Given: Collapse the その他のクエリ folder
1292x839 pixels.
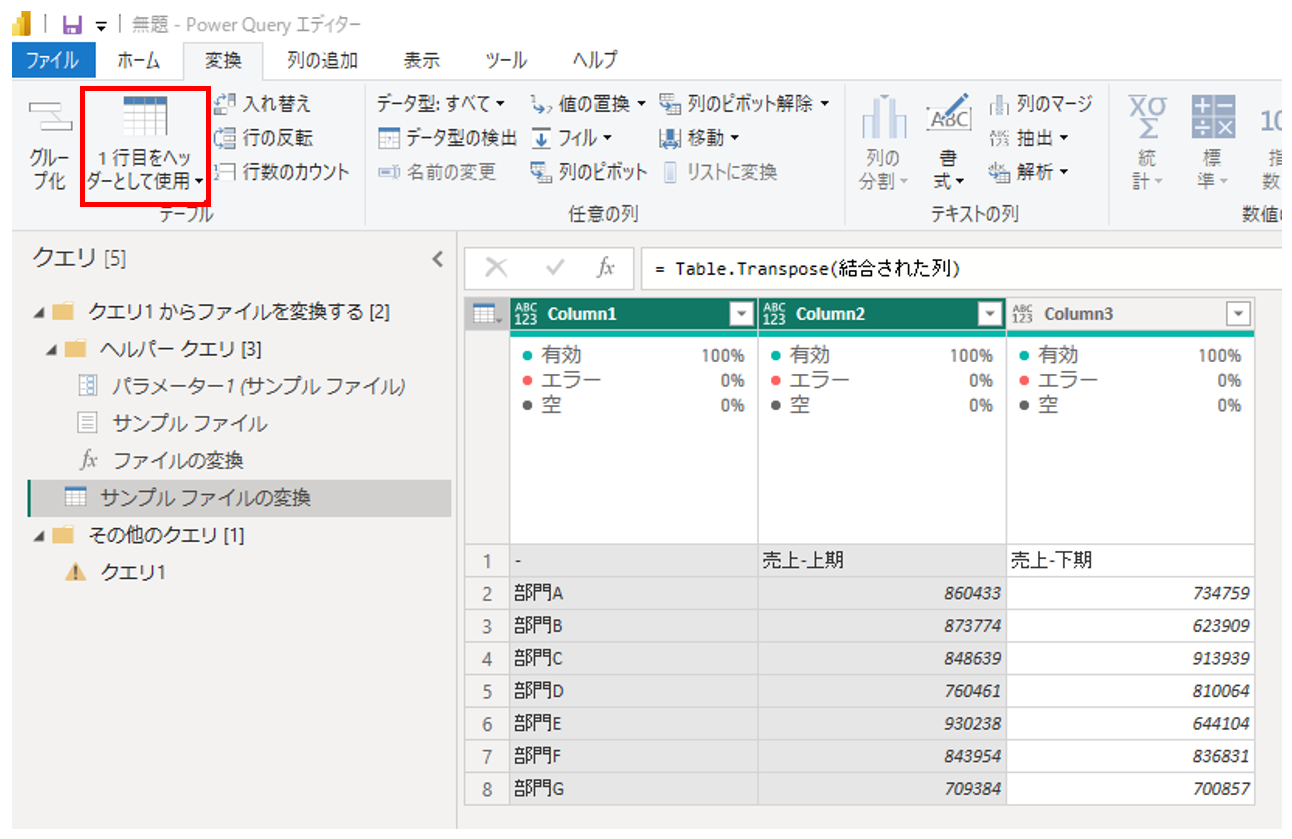Looking at the screenshot, I should tap(38, 535).
